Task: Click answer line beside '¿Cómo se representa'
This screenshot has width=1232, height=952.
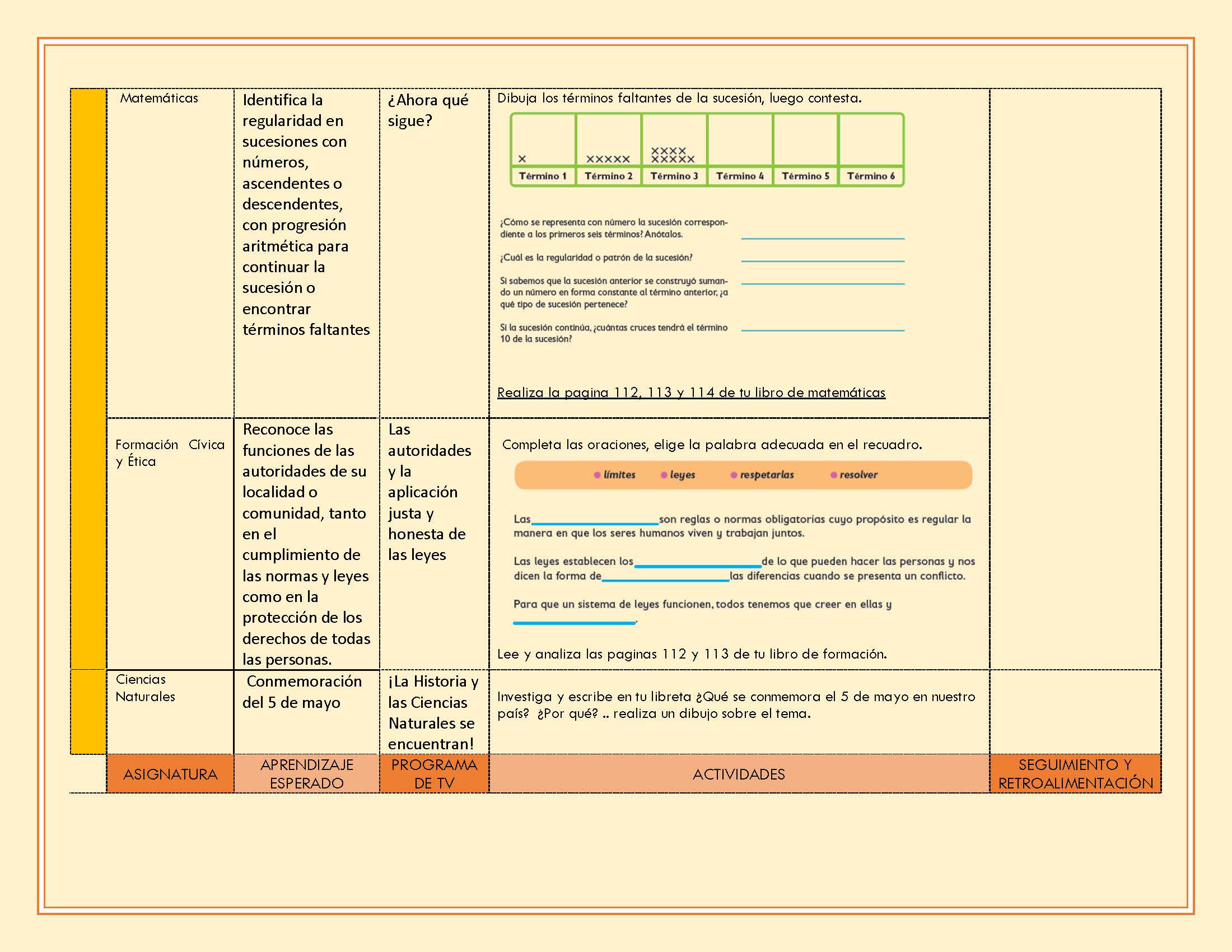Action: pyautogui.click(x=823, y=238)
